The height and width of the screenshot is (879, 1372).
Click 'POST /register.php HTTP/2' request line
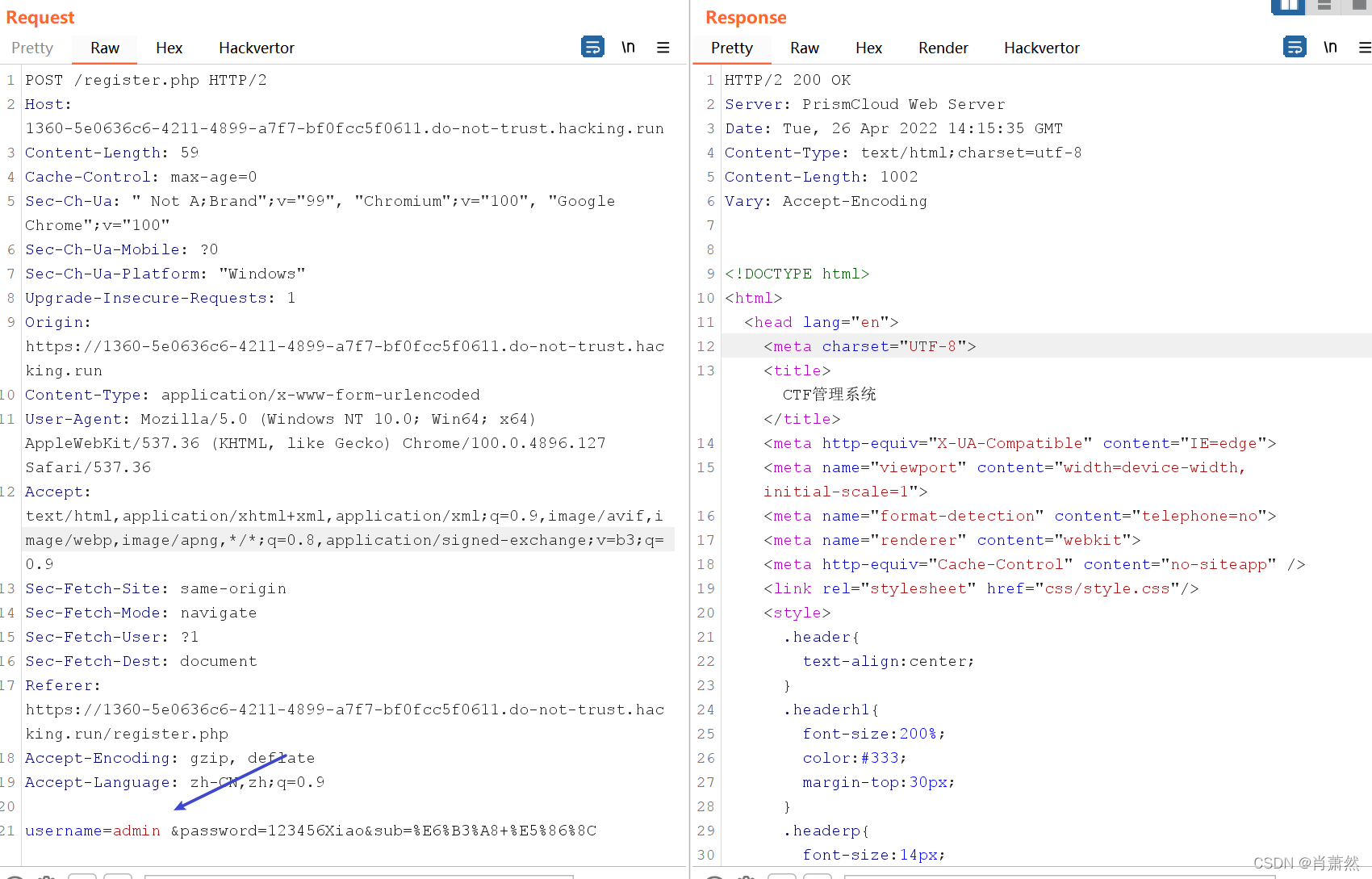[x=146, y=80]
